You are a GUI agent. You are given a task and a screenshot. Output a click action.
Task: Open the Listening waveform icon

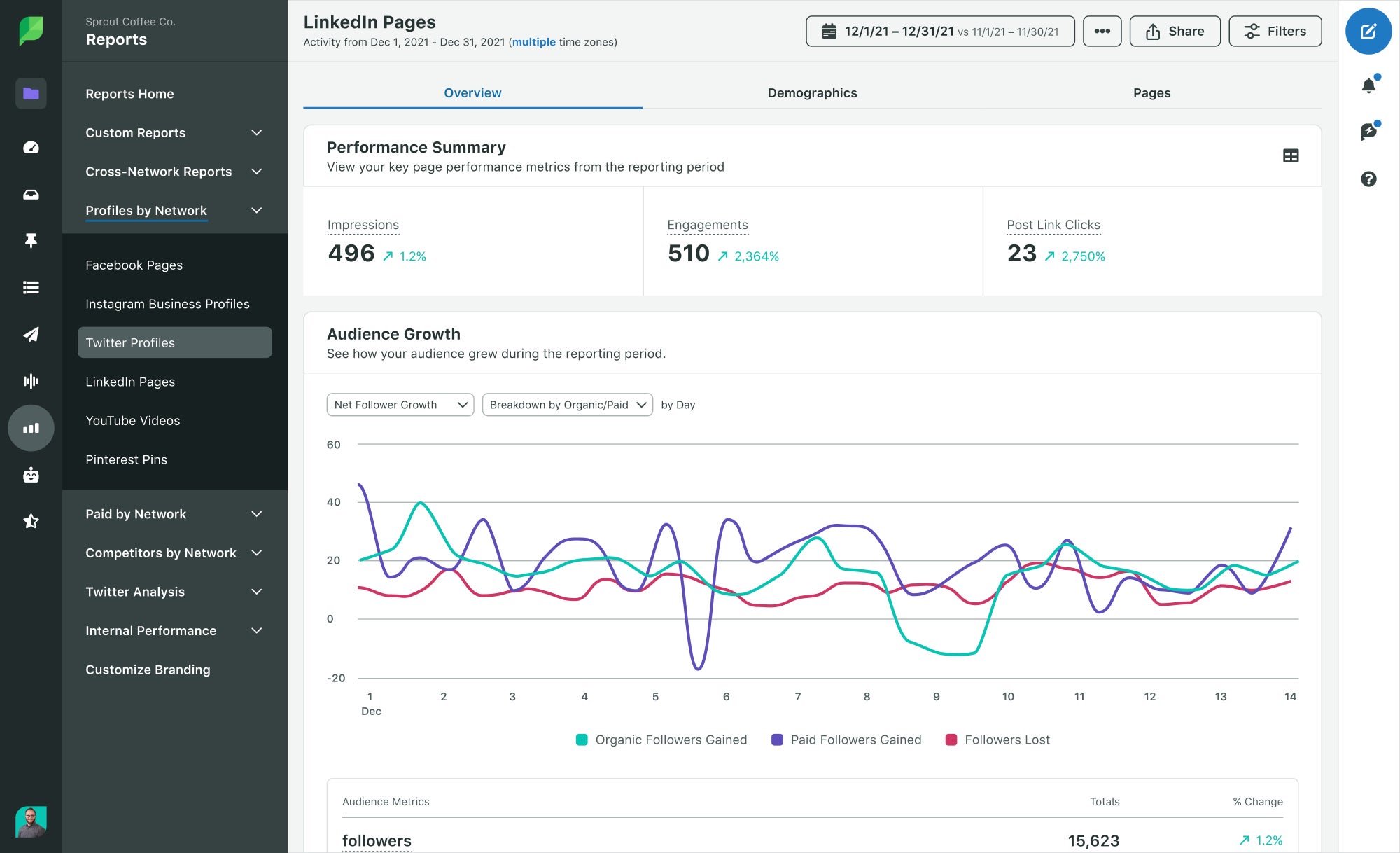(x=31, y=381)
